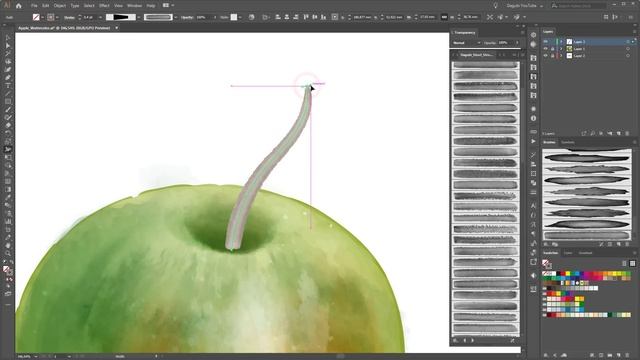Image resolution: width=640 pixels, height=360 pixels.
Task: Hide Layer 1 with eye icon
Action: [546, 49]
